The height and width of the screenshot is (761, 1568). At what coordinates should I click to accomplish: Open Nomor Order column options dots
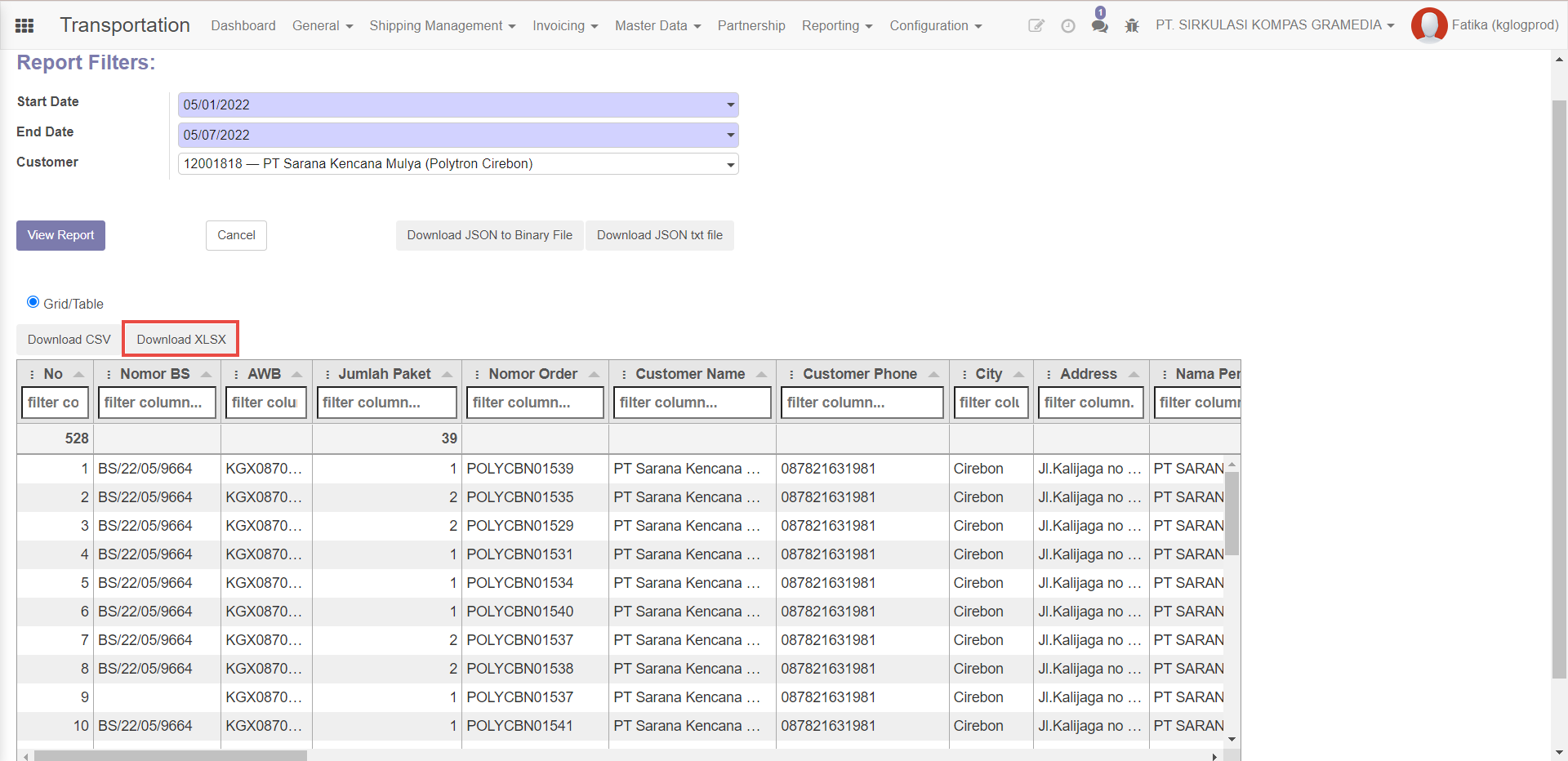(x=477, y=374)
